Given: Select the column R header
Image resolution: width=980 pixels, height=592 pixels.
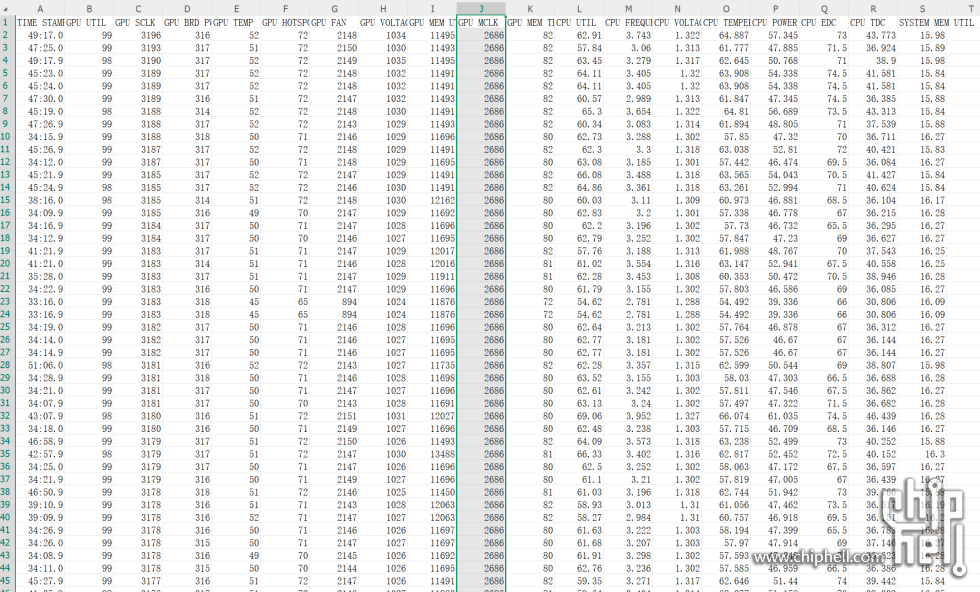Looking at the screenshot, I should click(x=873, y=9).
